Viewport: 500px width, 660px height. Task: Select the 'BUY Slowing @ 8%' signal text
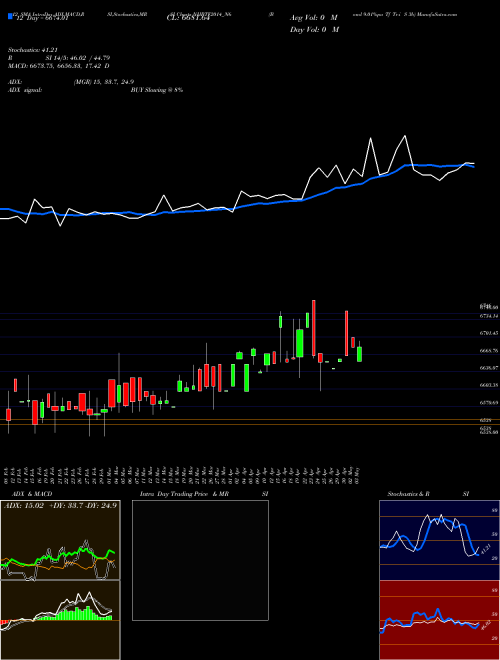coord(157,90)
